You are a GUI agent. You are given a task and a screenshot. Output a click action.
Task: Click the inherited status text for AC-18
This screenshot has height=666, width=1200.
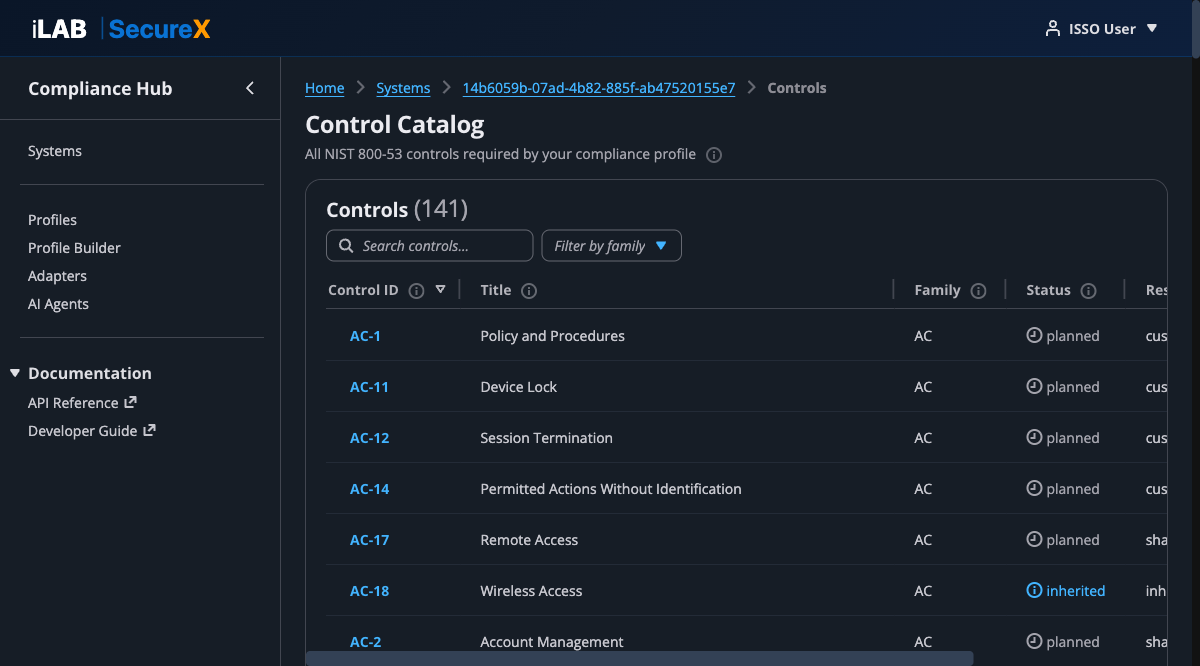[1076, 591]
